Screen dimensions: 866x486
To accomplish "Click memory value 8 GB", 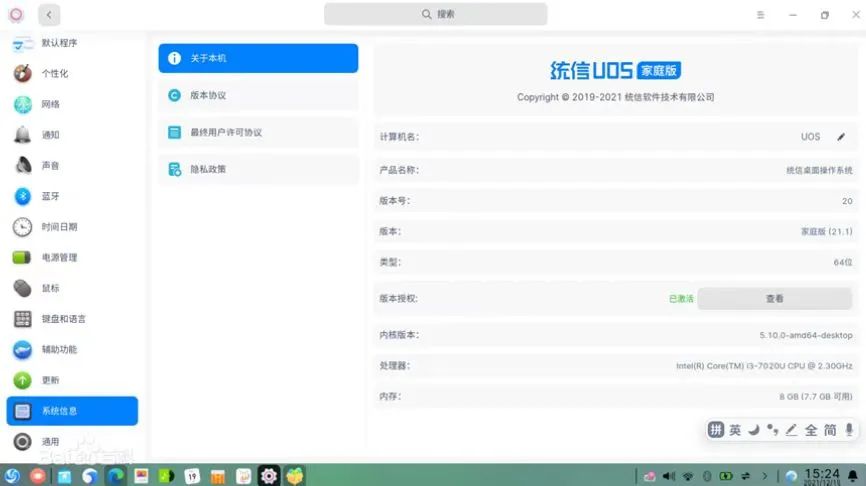I will 816,397.
